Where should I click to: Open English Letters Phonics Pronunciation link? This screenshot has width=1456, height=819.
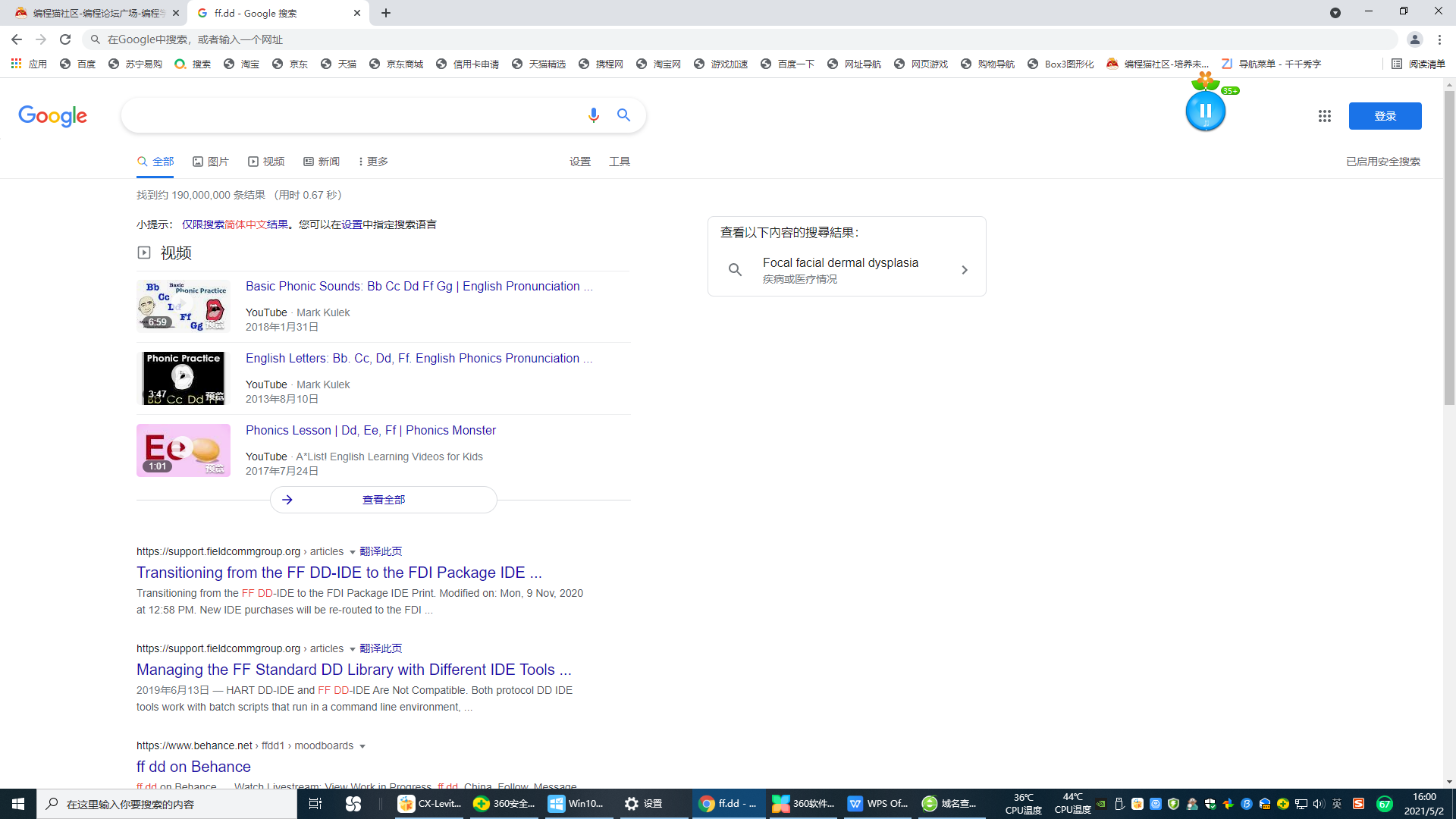[419, 358]
